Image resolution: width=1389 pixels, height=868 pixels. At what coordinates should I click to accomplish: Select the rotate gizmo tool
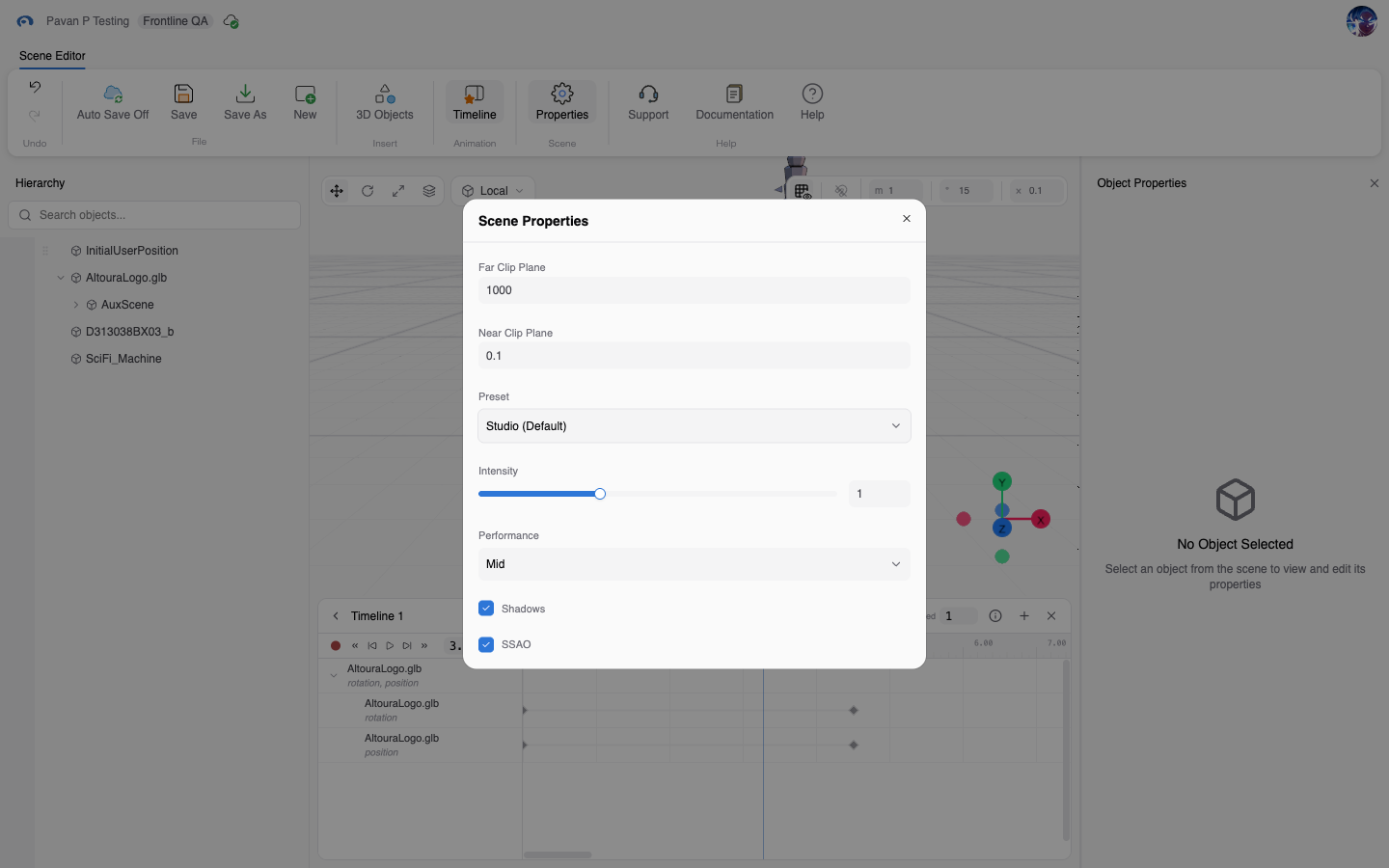368,191
